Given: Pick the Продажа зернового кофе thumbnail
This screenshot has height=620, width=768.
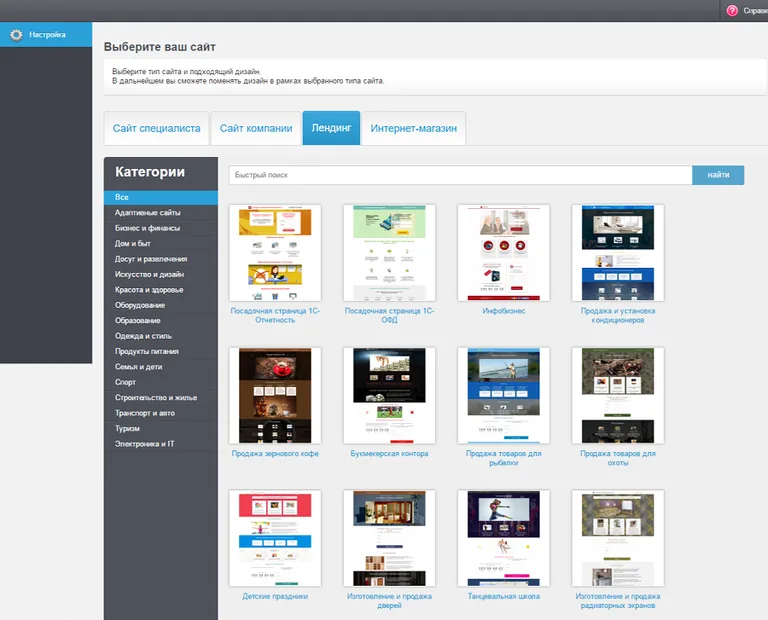Looking at the screenshot, I should pyautogui.click(x=275, y=395).
